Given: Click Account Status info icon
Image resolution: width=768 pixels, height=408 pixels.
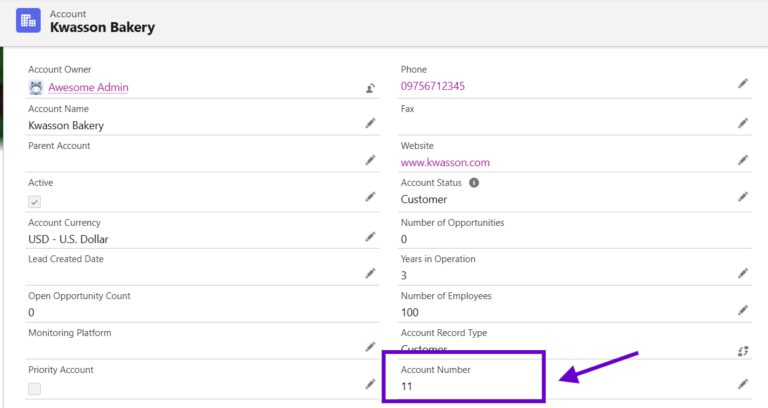Looking at the screenshot, I should click(x=474, y=183).
